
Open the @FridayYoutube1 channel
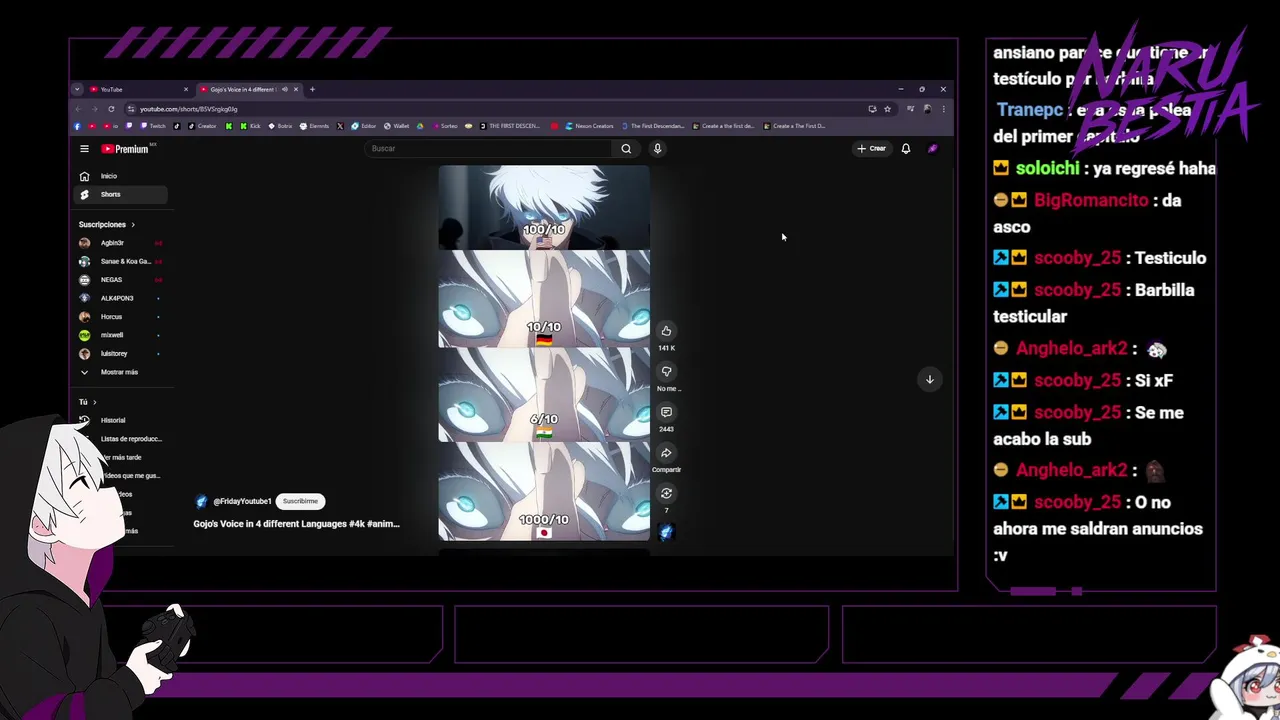coord(241,501)
